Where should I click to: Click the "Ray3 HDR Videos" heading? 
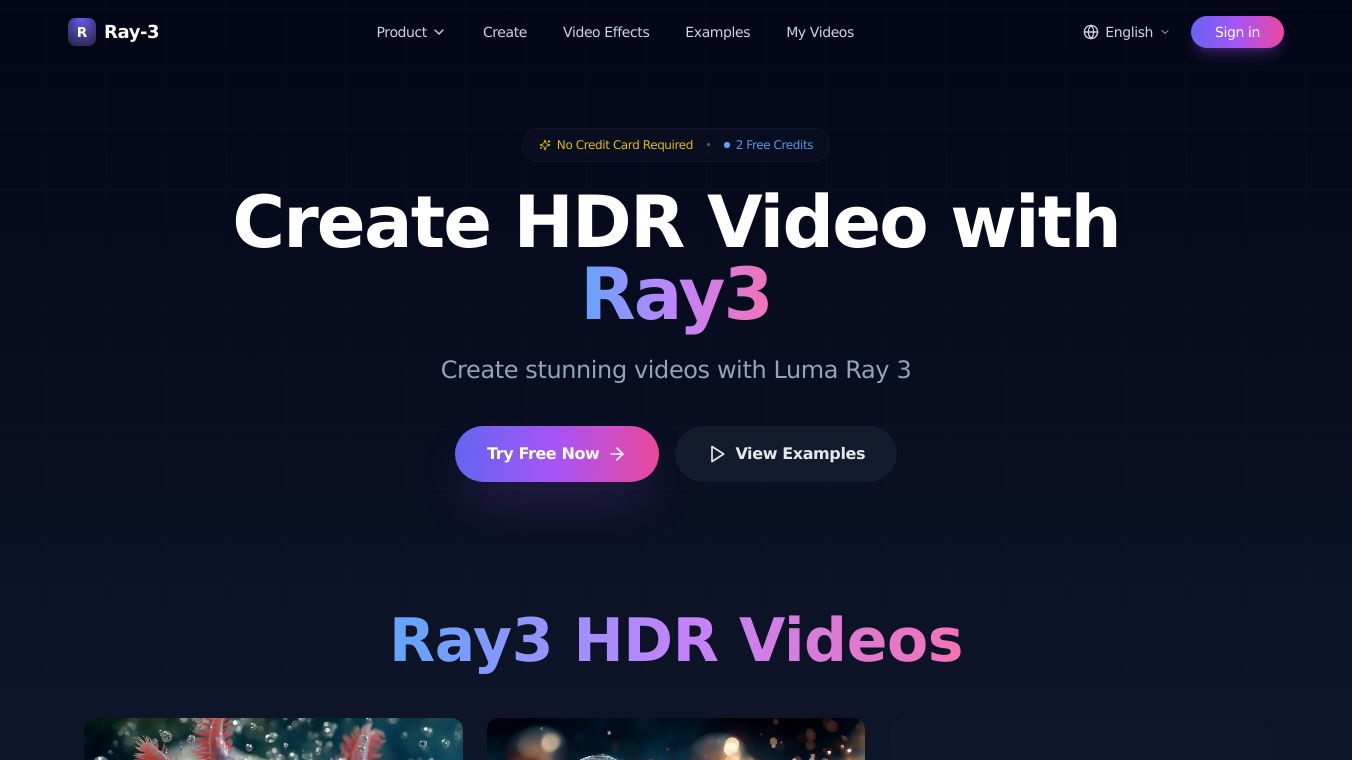pos(676,640)
